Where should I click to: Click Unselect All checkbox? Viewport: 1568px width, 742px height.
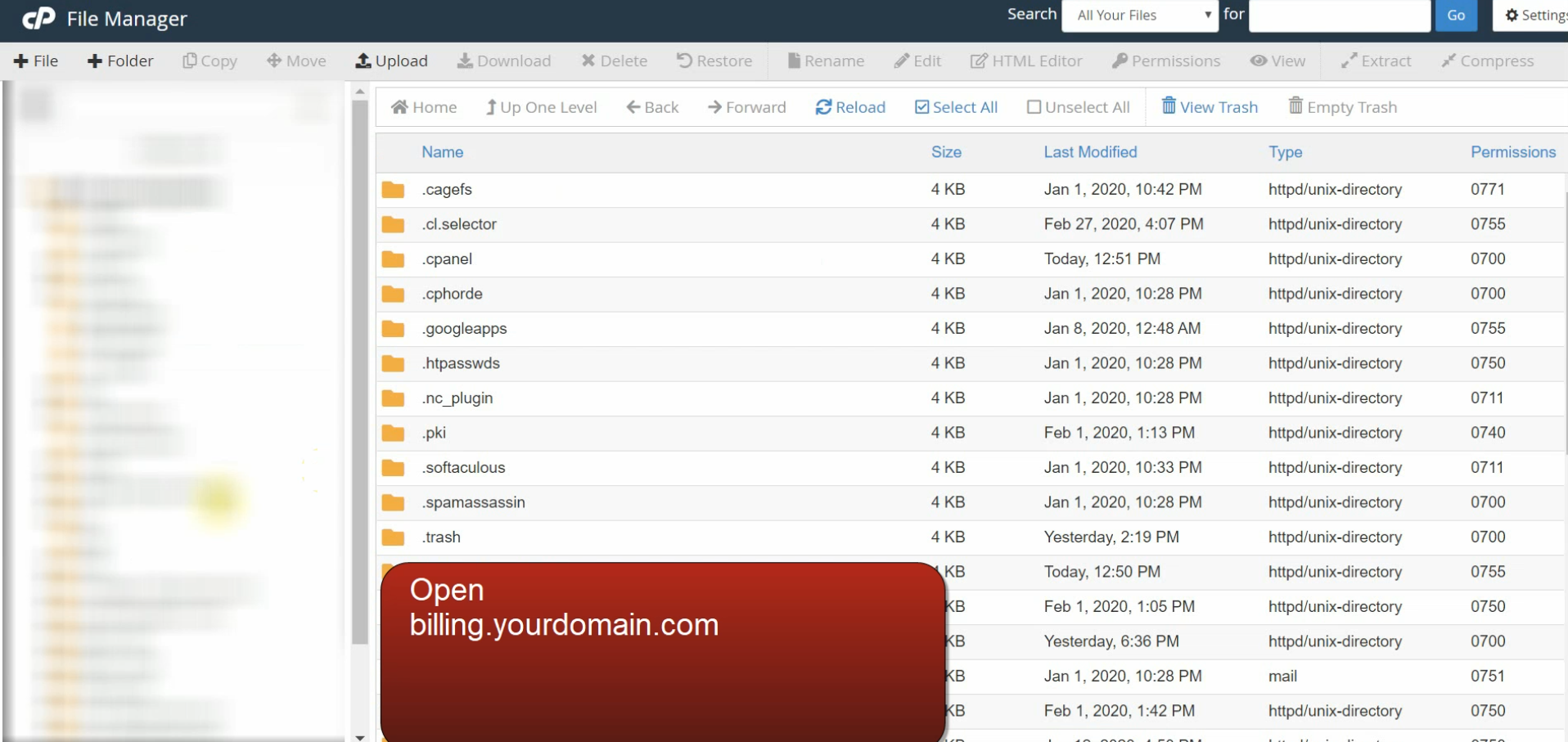coord(1034,107)
